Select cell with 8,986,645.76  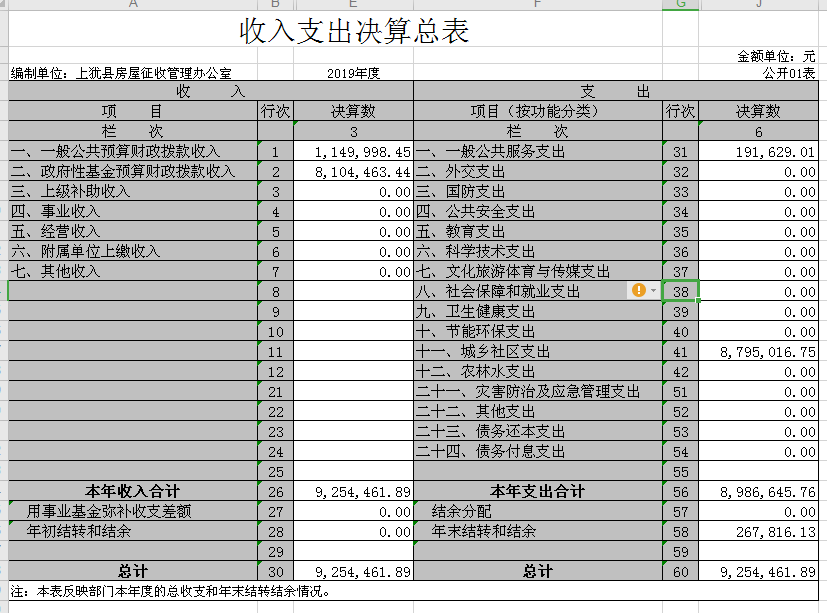pyautogui.click(x=758, y=491)
